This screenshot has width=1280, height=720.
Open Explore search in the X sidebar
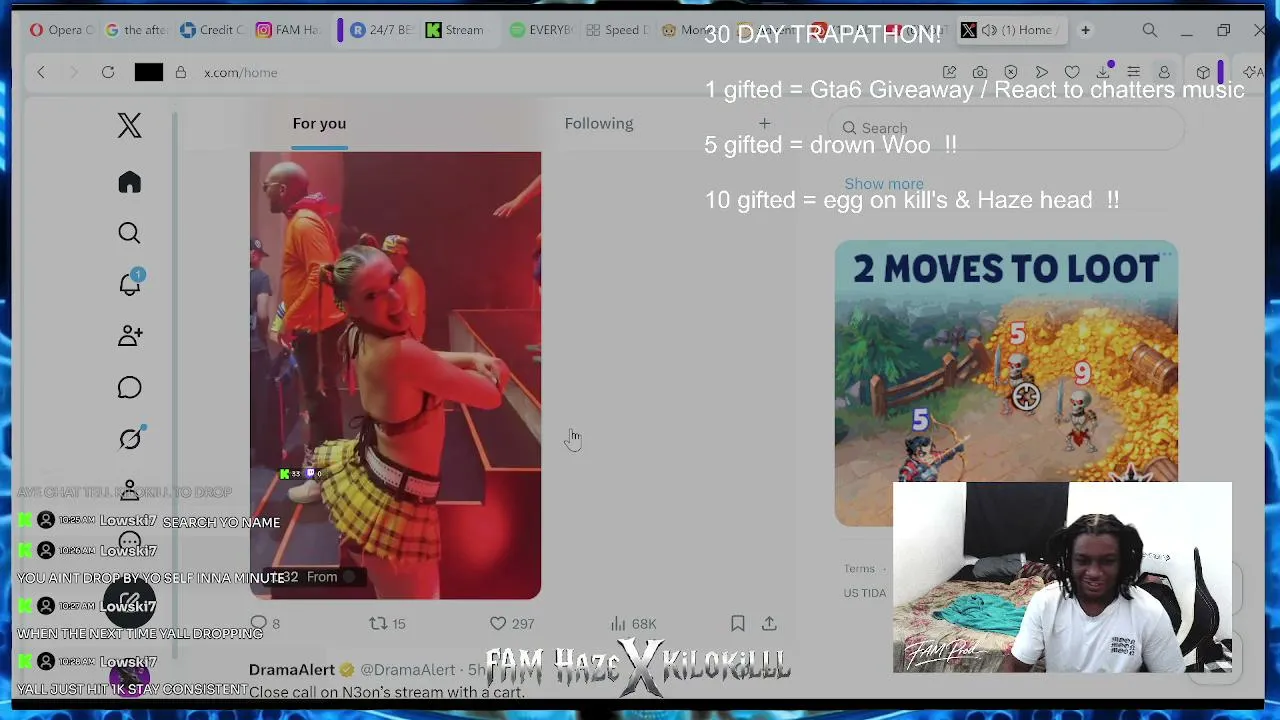(129, 233)
